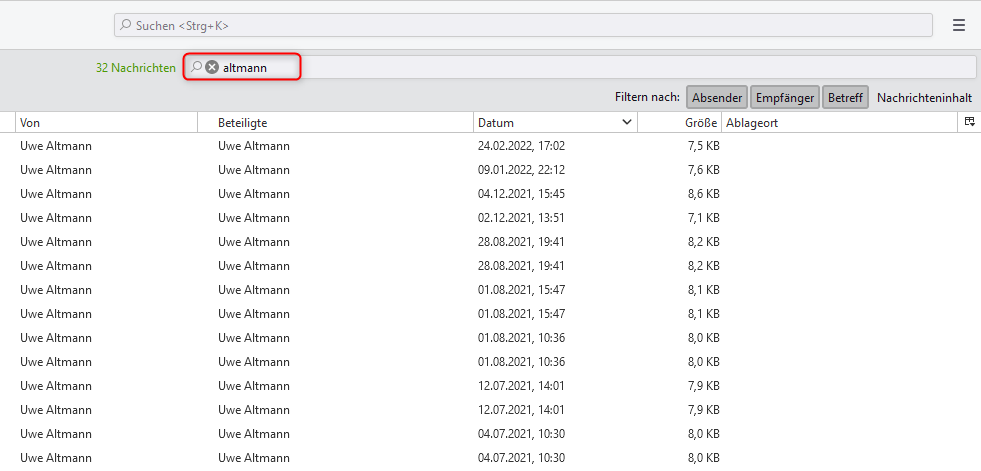Screen dimensions: 981x471
Task: Click Uwe Altmann in Beteiligte column of 09.01.2022 row
Action: 254,170
